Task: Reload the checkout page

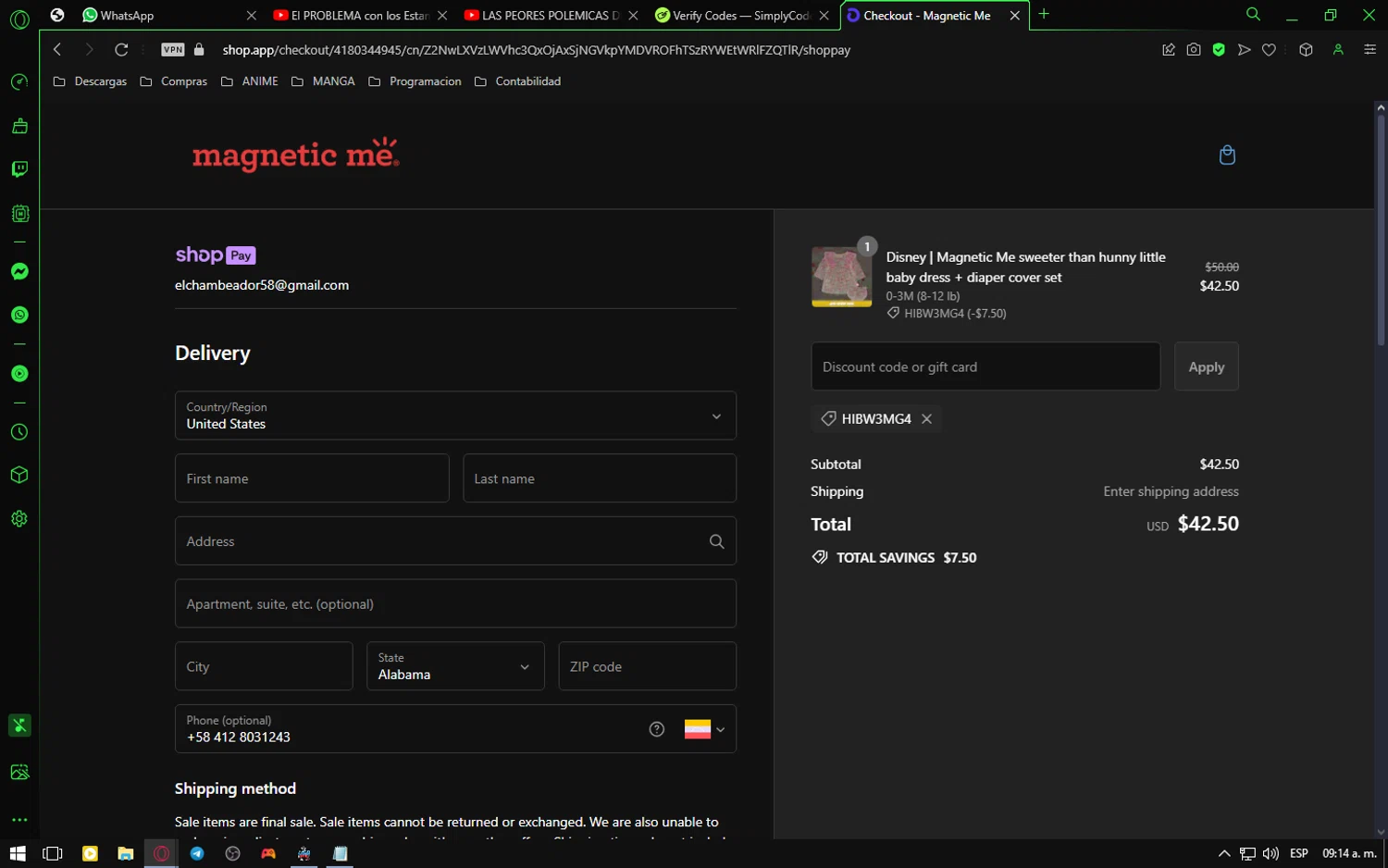Action: coord(121,50)
